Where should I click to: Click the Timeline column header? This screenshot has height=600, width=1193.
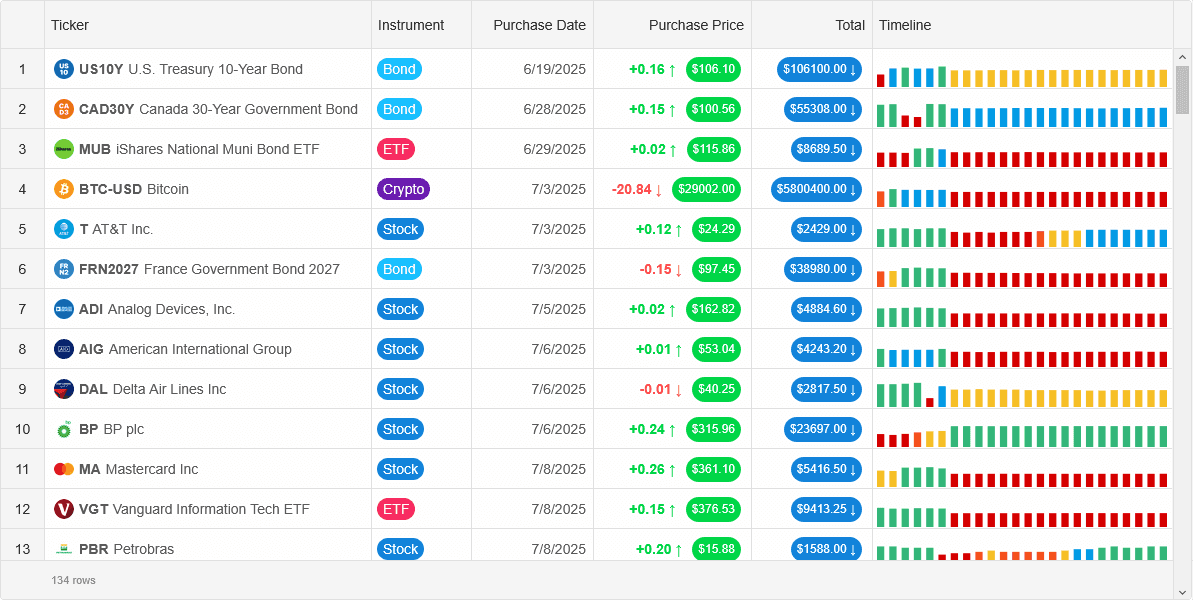(x=1023, y=25)
